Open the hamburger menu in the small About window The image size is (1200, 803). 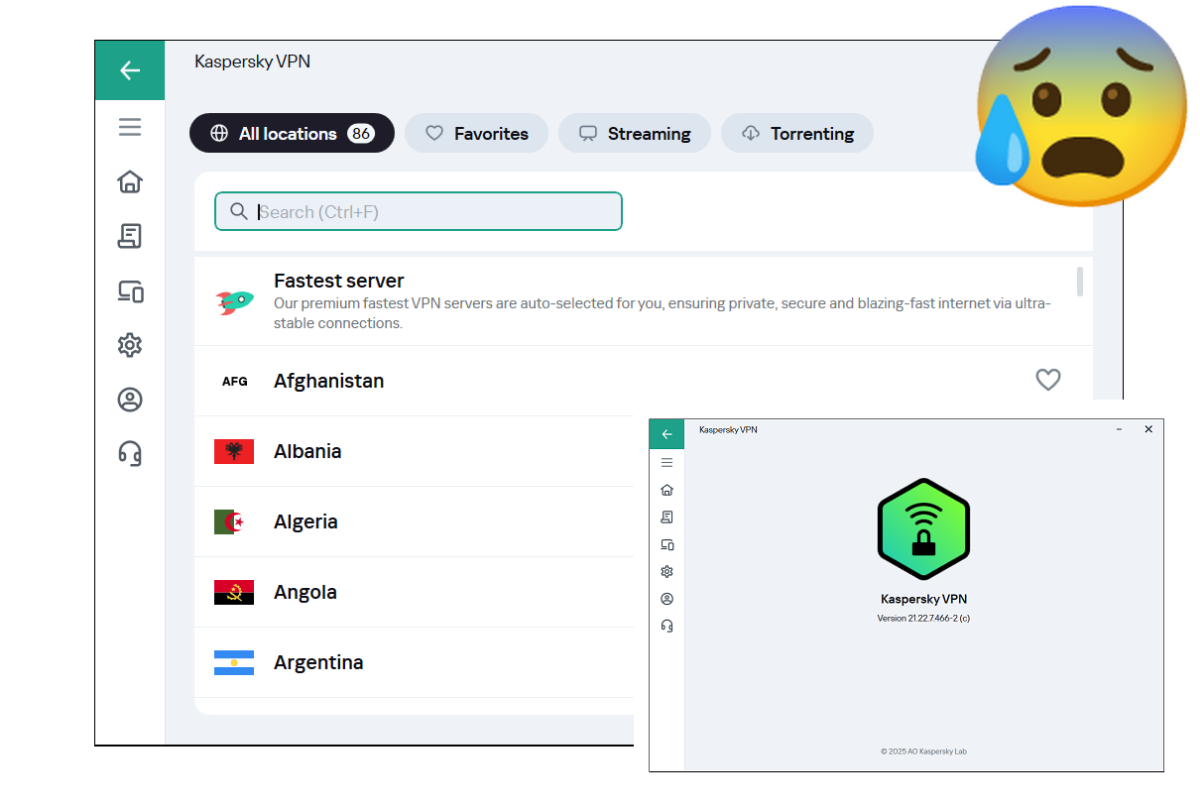667,463
